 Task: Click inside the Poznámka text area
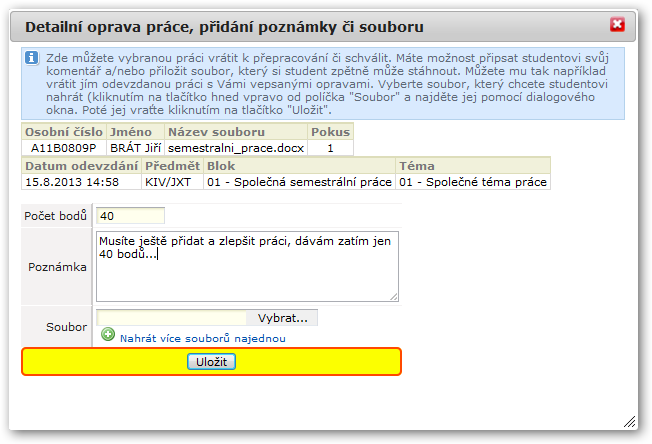tap(247, 266)
